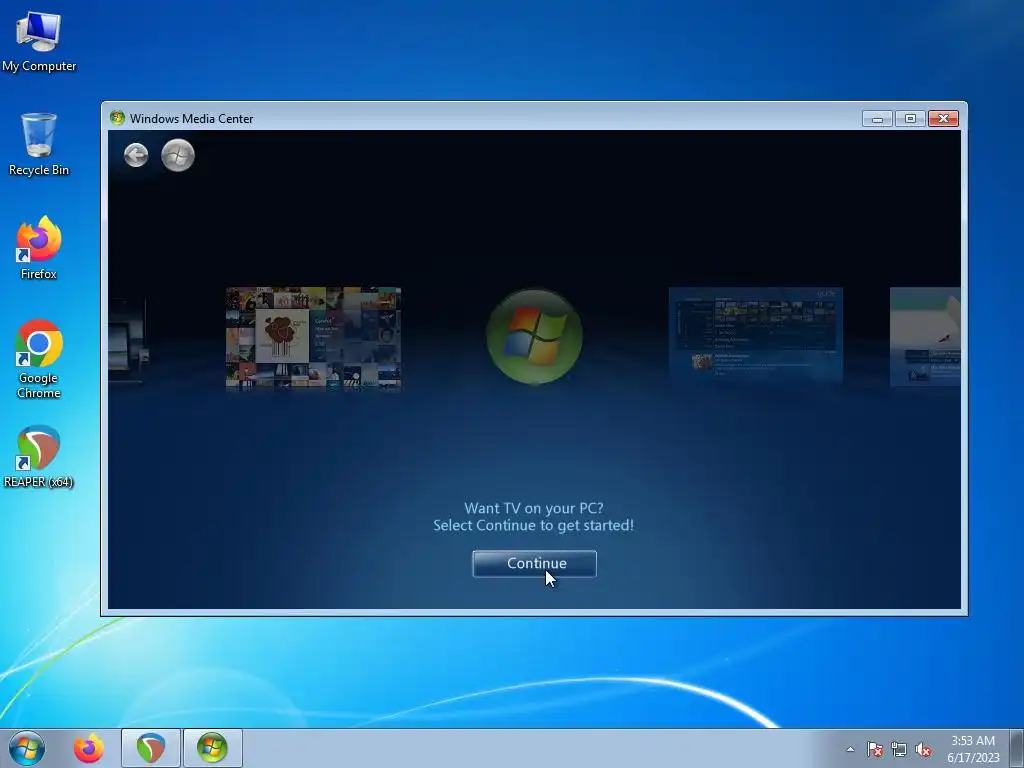Click Windows Media Center taskbar button
Viewport: 1024px width, 768px height.
[x=212, y=748]
